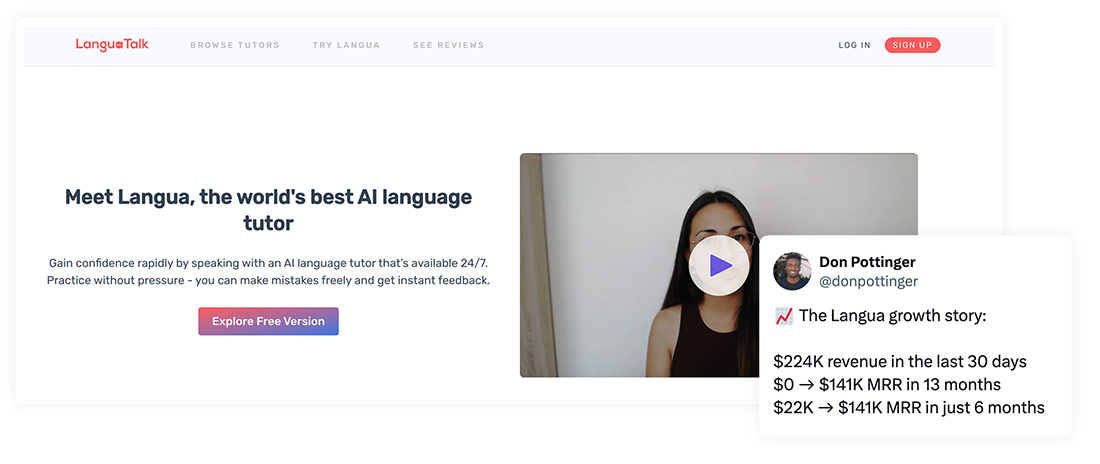The image size is (1100, 464).
Task: Click the text '$224K revenue in the last 30 days'
Action: (900, 362)
